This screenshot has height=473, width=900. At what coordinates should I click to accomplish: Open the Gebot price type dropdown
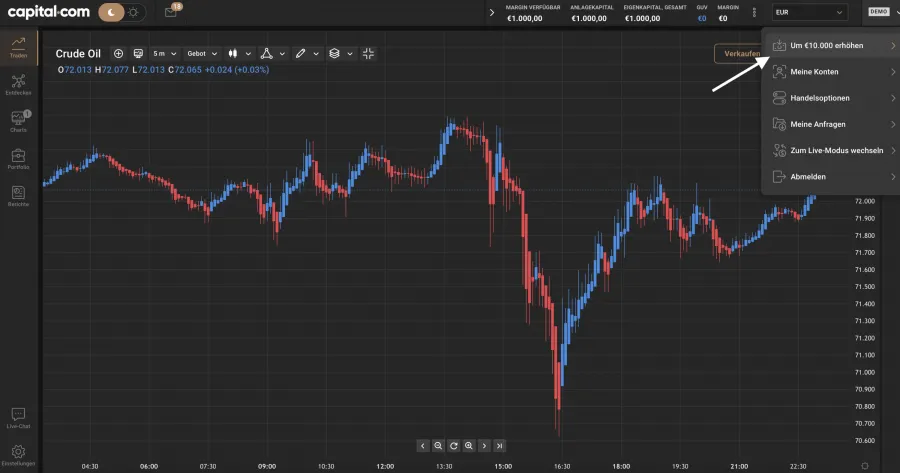[x=202, y=53]
